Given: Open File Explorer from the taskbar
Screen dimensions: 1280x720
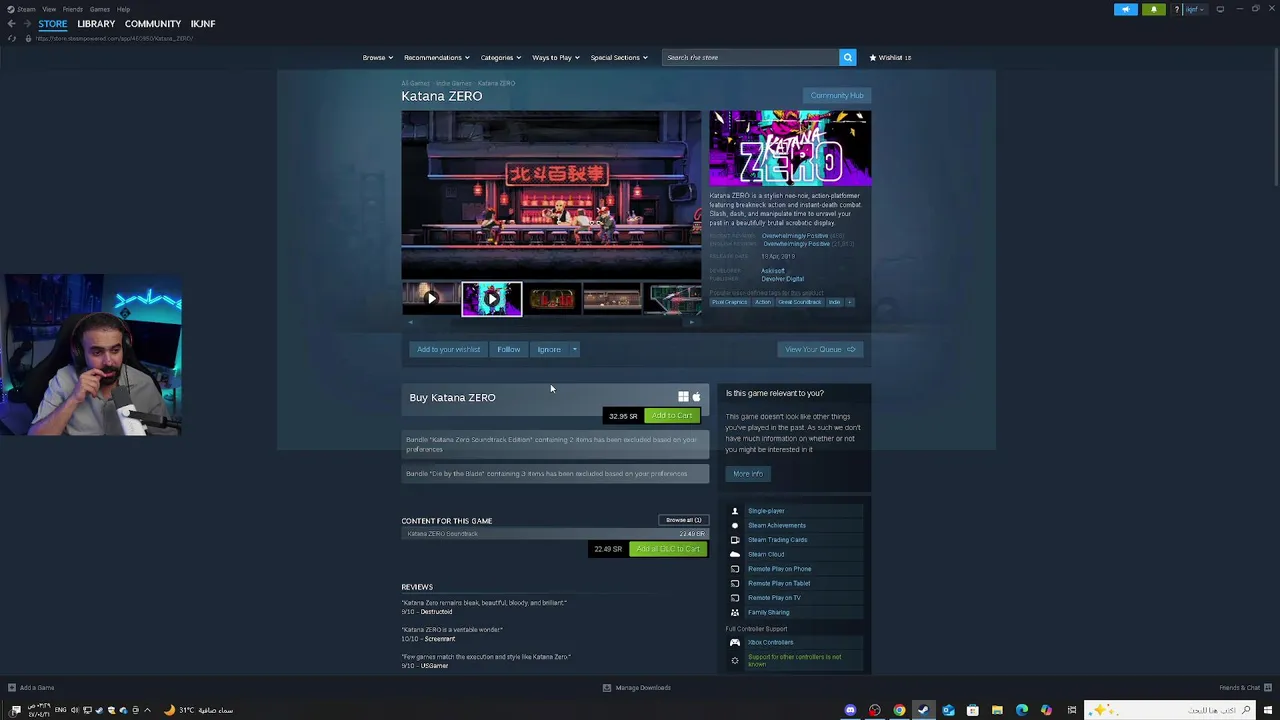Looking at the screenshot, I should pos(997,710).
